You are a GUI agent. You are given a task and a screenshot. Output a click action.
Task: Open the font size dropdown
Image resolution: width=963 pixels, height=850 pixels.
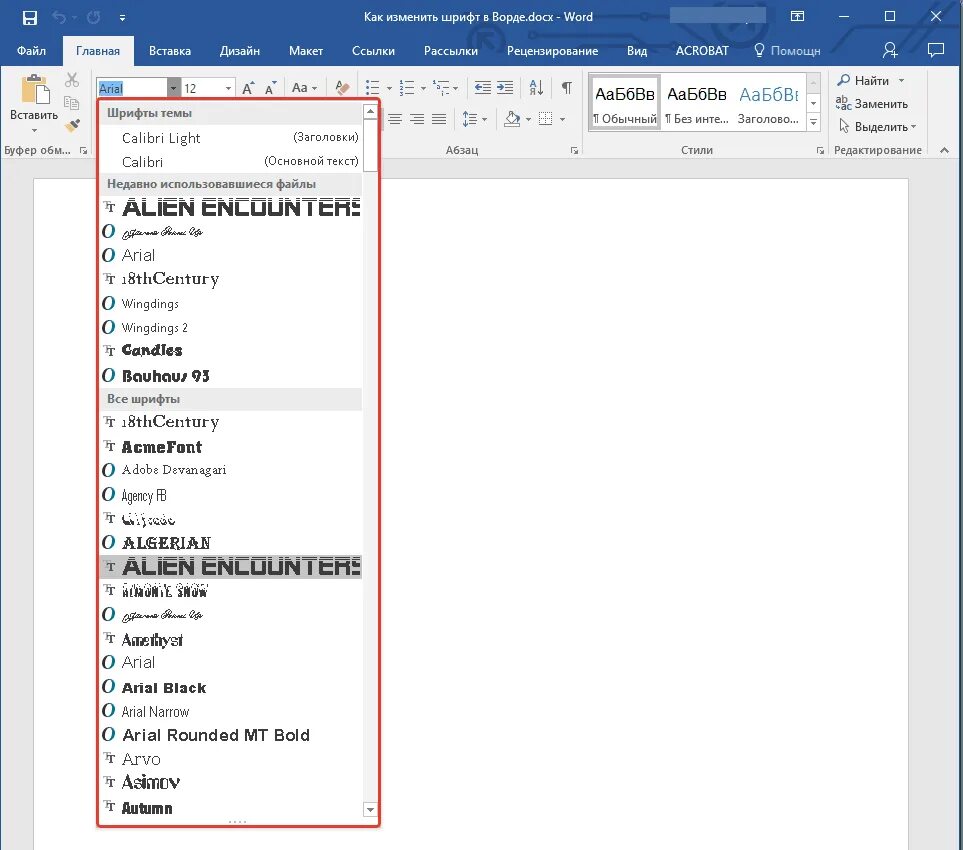(x=228, y=88)
